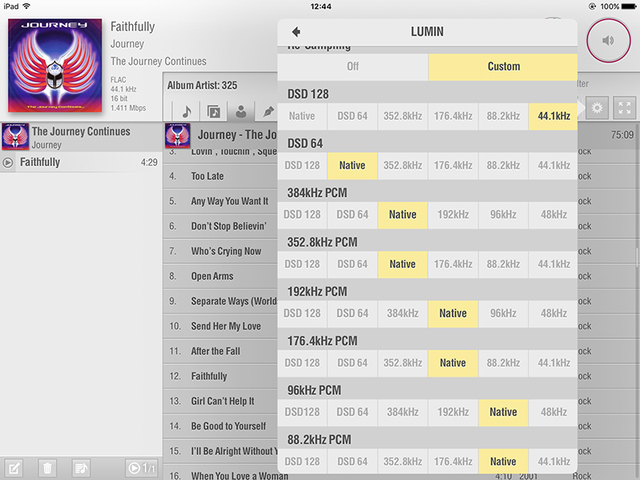The height and width of the screenshot is (480, 640).
Task: Set DSD 128 output to DSD 64
Action: [x=352, y=116]
